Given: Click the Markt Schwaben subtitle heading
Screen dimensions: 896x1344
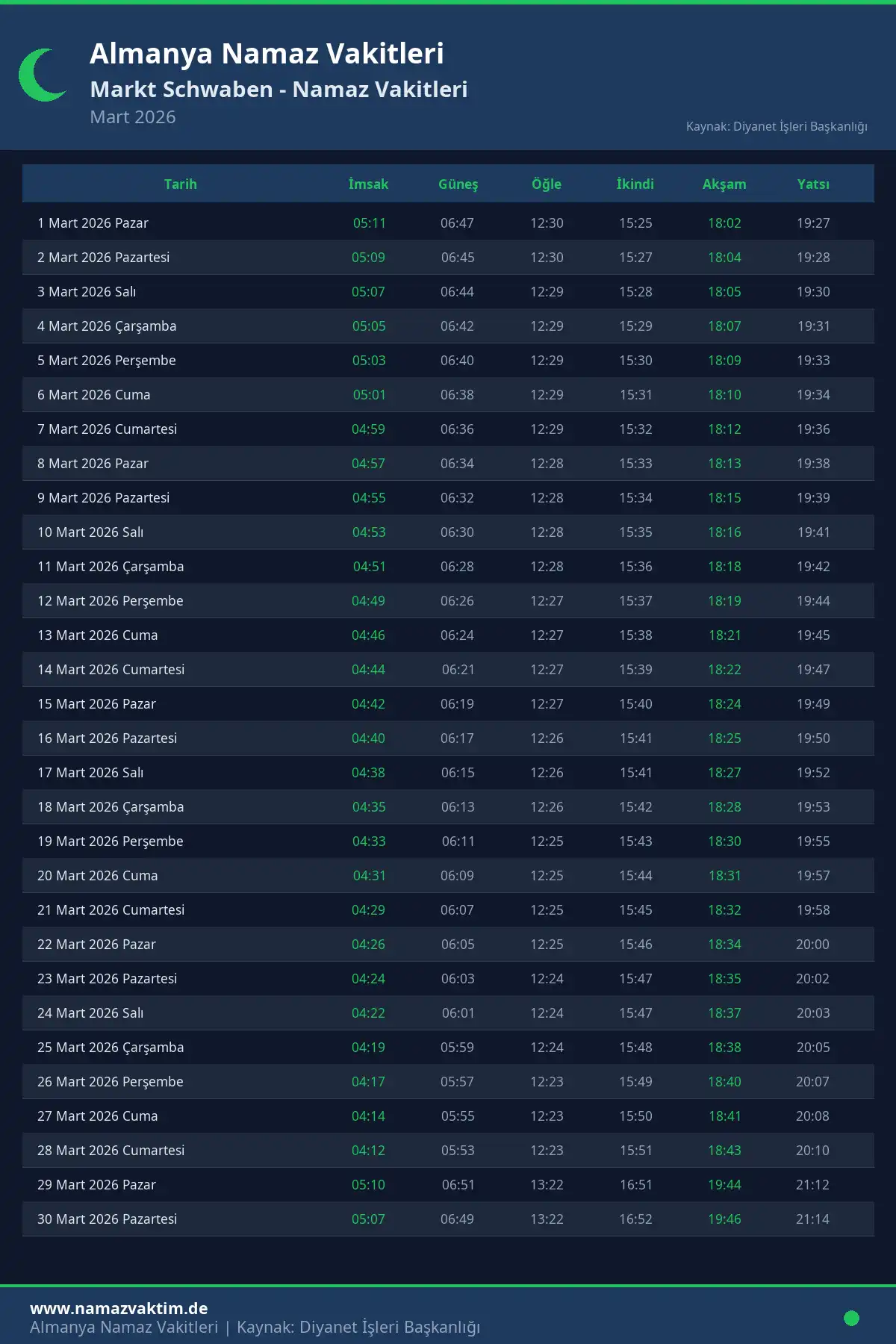Looking at the screenshot, I should pyautogui.click(x=279, y=90).
